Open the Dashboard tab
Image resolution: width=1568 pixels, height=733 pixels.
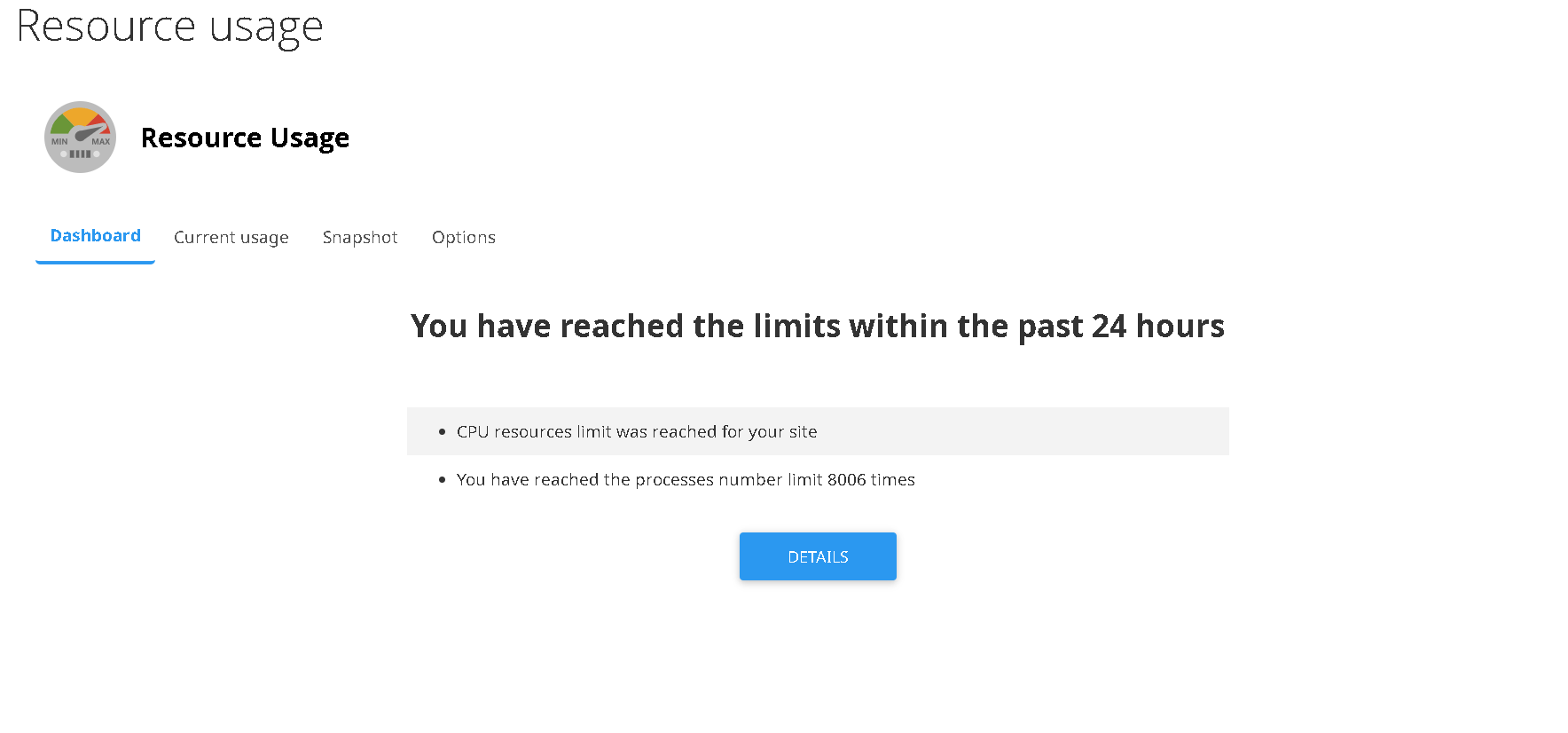click(95, 236)
